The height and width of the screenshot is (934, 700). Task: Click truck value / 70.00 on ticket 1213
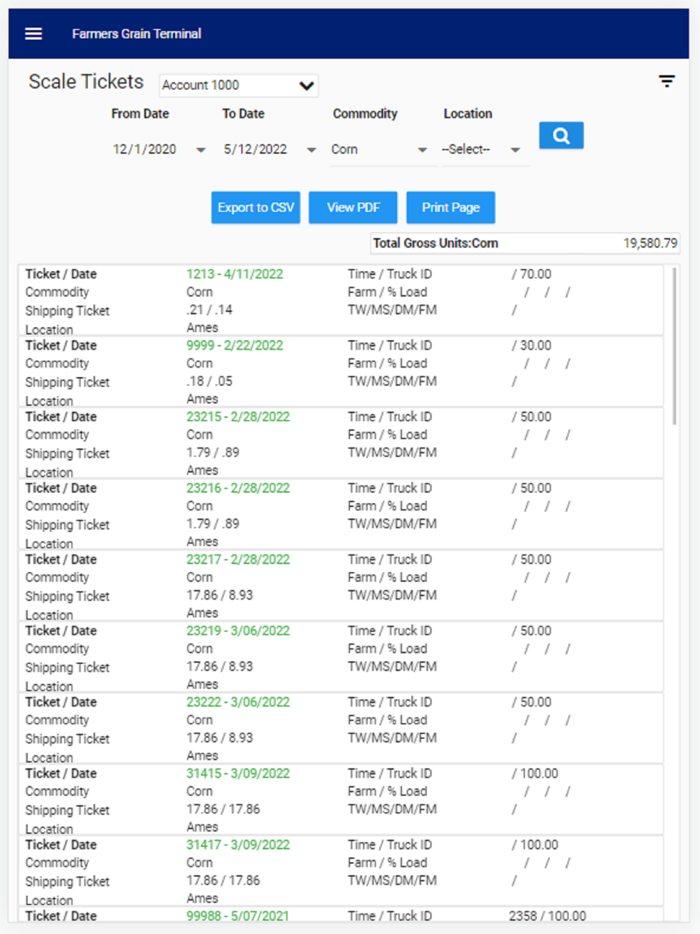tap(531, 274)
